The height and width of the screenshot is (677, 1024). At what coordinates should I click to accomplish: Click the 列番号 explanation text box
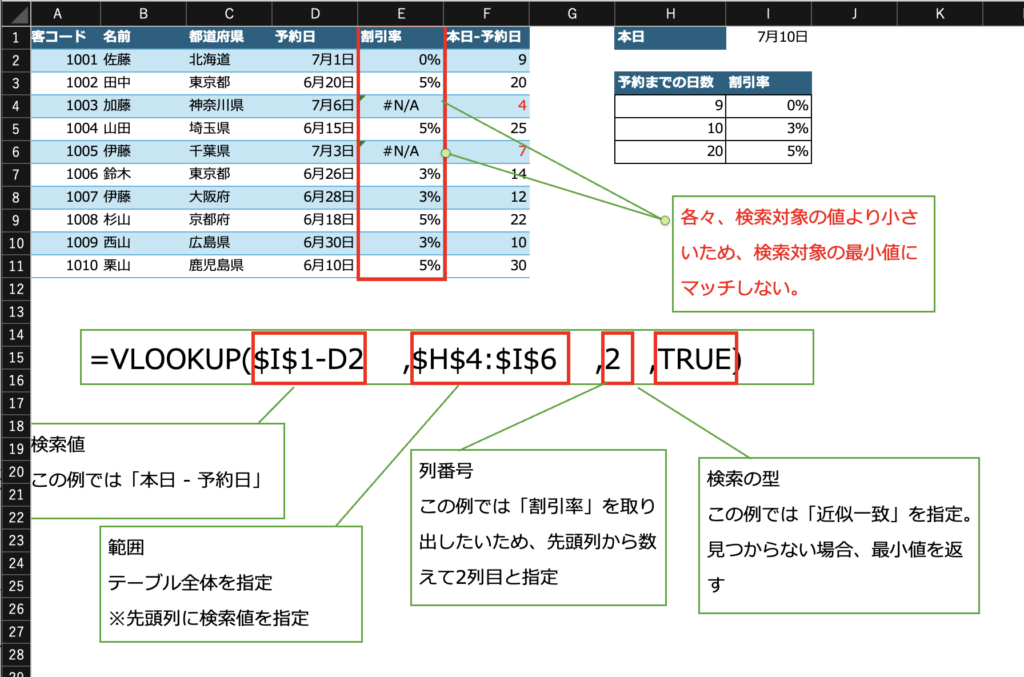point(538,527)
